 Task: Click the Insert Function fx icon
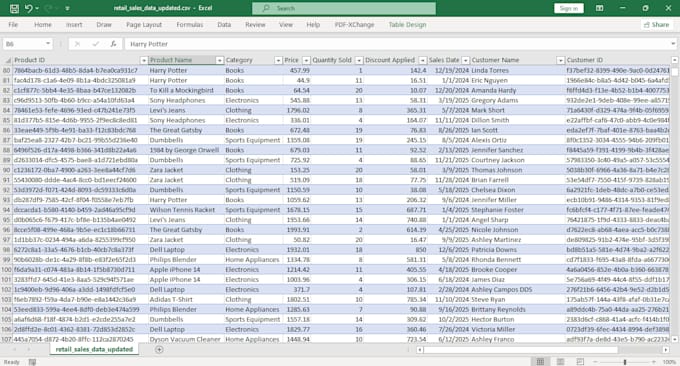coord(113,44)
